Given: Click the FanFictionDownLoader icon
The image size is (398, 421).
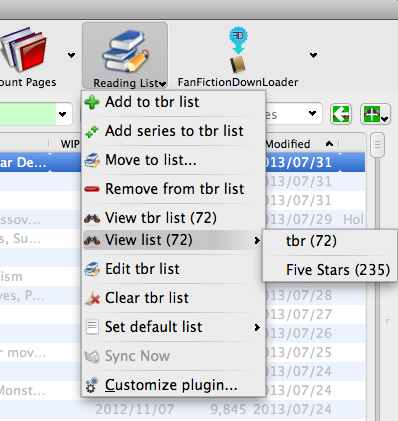Looking at the screenshot, I should coord(238,50).
